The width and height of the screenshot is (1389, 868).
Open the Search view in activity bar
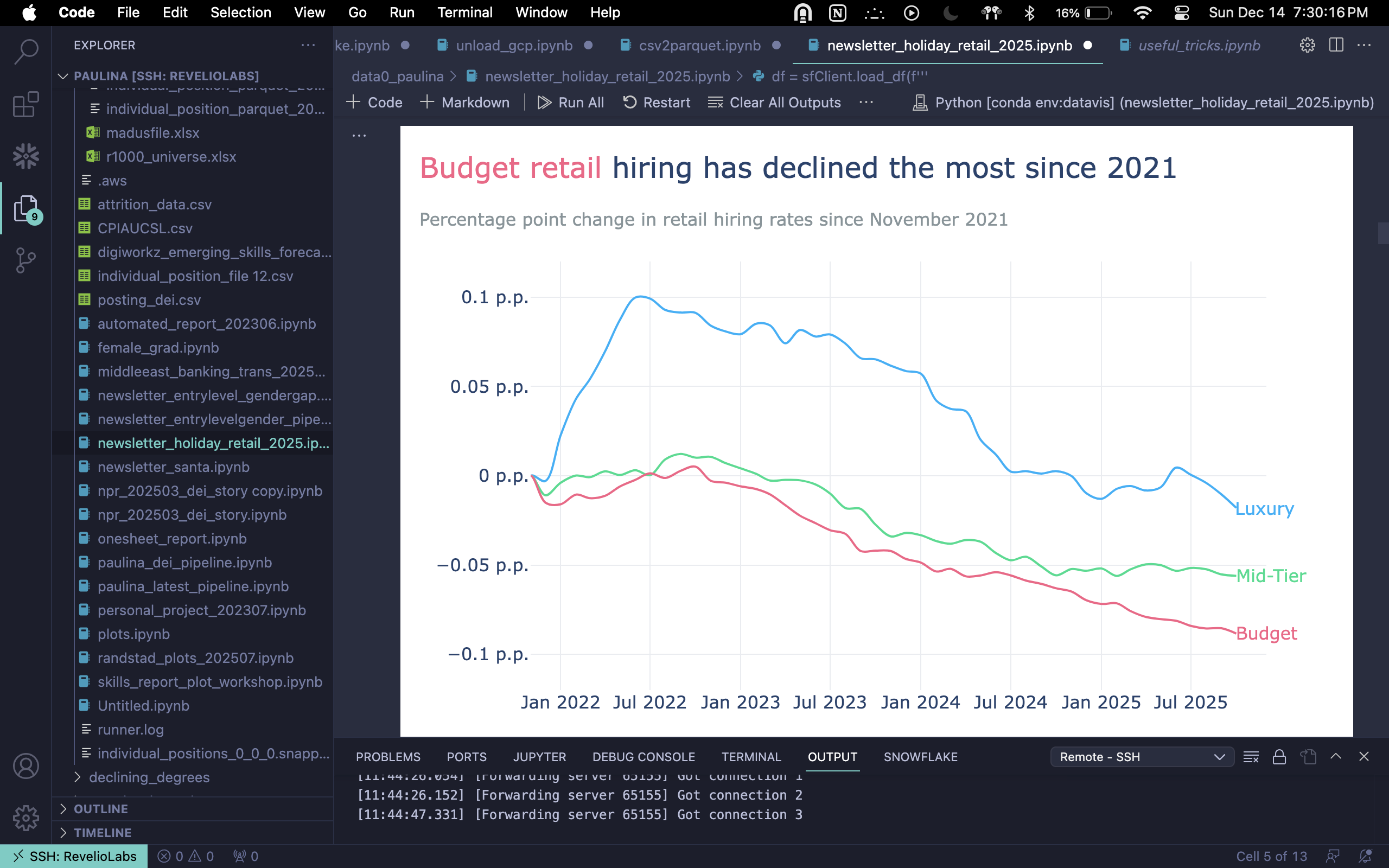26,52
